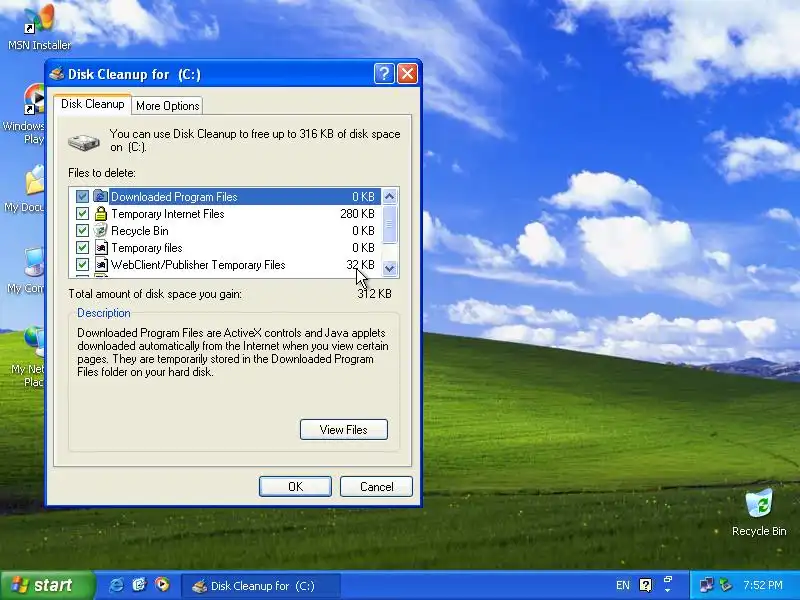Click the 312 KB total space value
The width and height of the screenshot is (800, 600).
coord(374,294)
